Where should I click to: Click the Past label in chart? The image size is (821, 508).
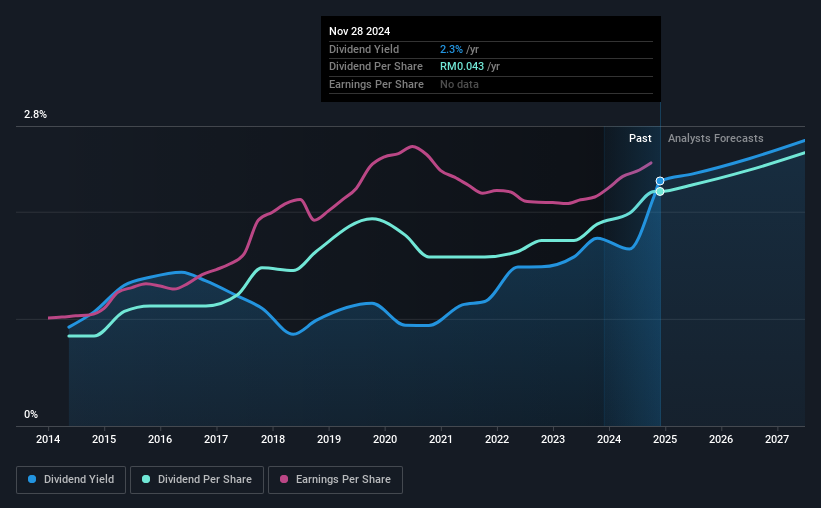pyautogui.click(x=640, y=138)
